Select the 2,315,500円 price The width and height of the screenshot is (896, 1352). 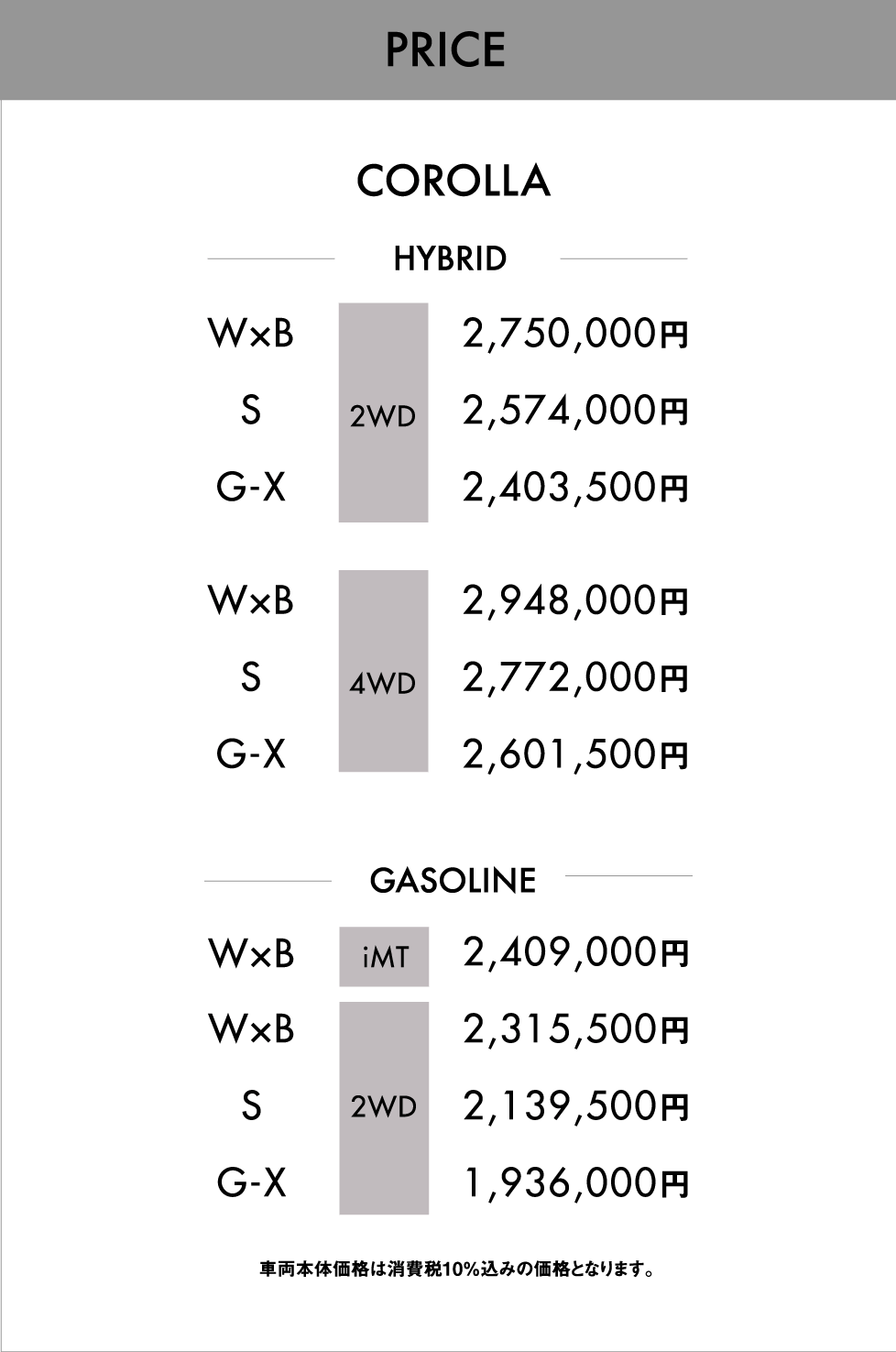pos(575,1030)
